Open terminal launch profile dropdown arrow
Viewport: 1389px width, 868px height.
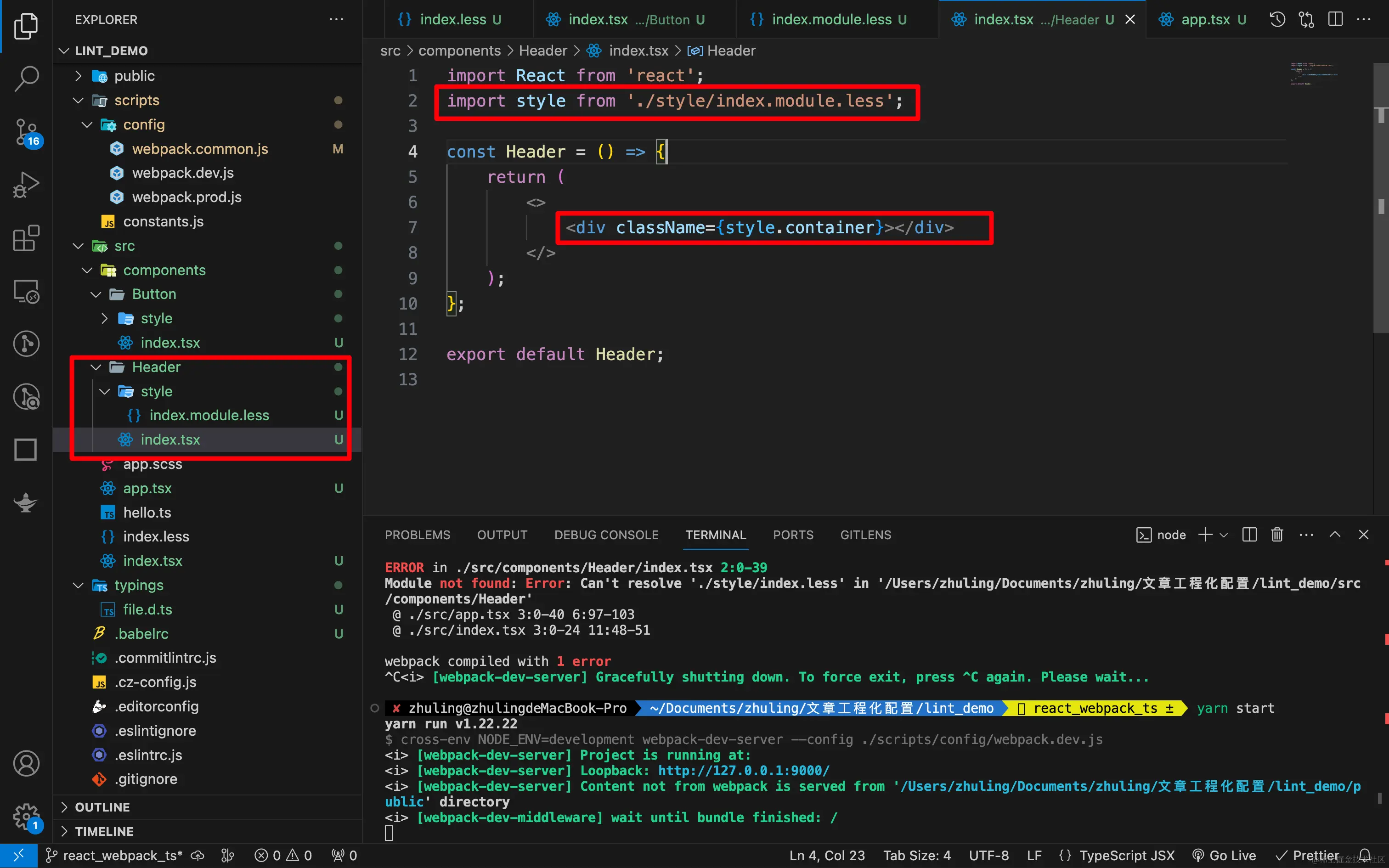point(1224,535)
